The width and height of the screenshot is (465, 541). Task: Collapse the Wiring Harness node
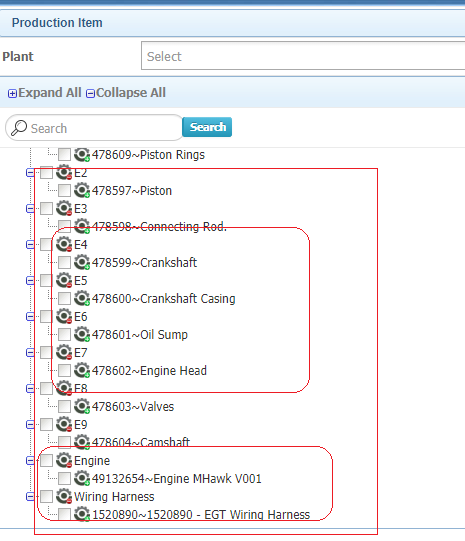(x=30, y=496)
